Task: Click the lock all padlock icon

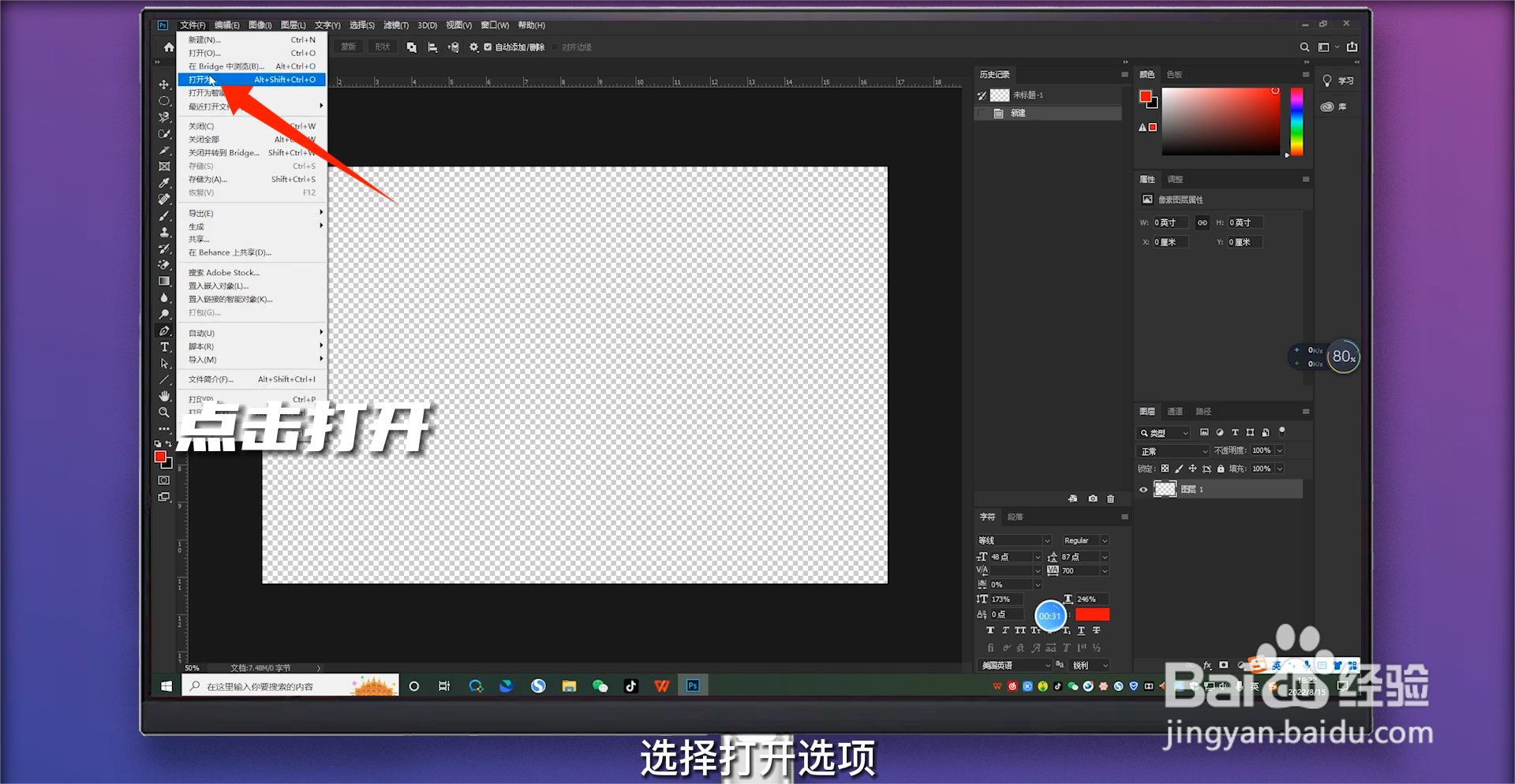Action: 1221,469
